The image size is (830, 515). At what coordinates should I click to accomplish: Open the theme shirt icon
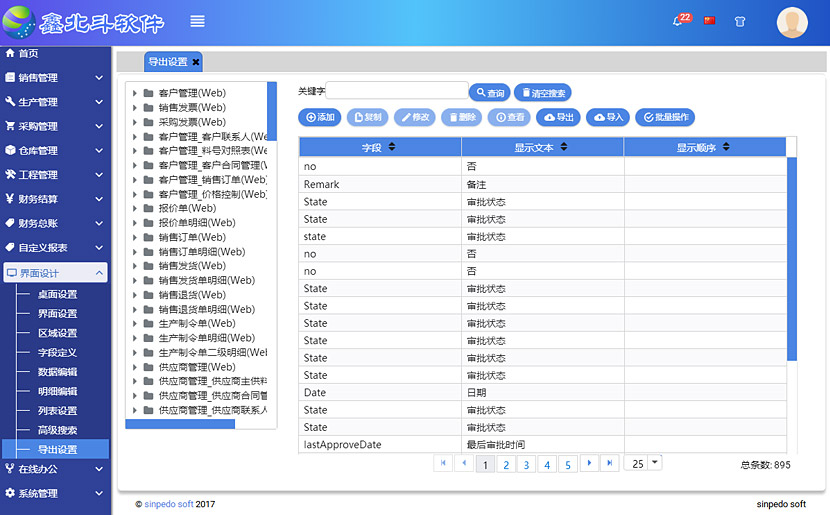click(740, 21)
